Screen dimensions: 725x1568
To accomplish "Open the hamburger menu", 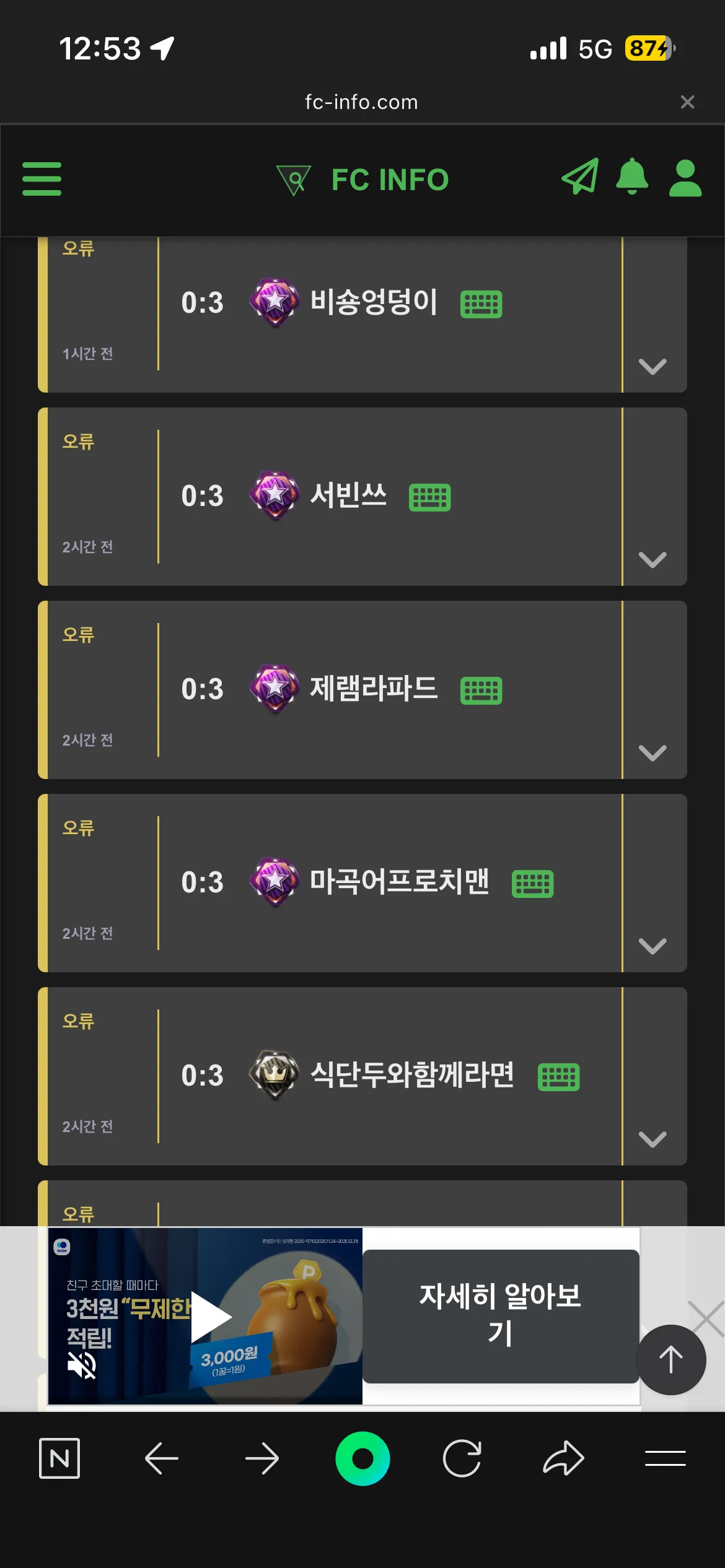I will [42, 179].
